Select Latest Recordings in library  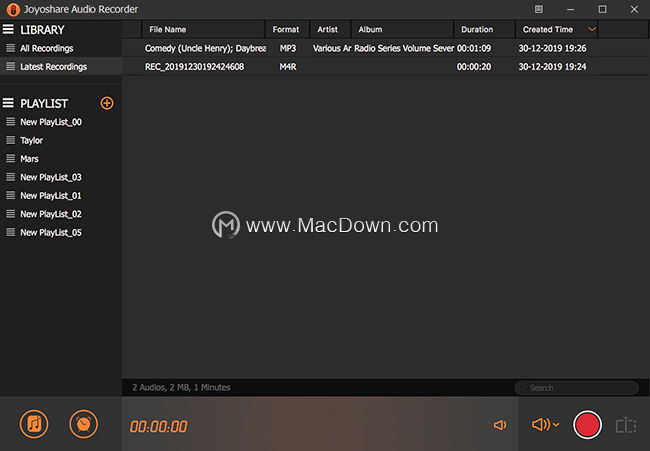pos(61,67)
